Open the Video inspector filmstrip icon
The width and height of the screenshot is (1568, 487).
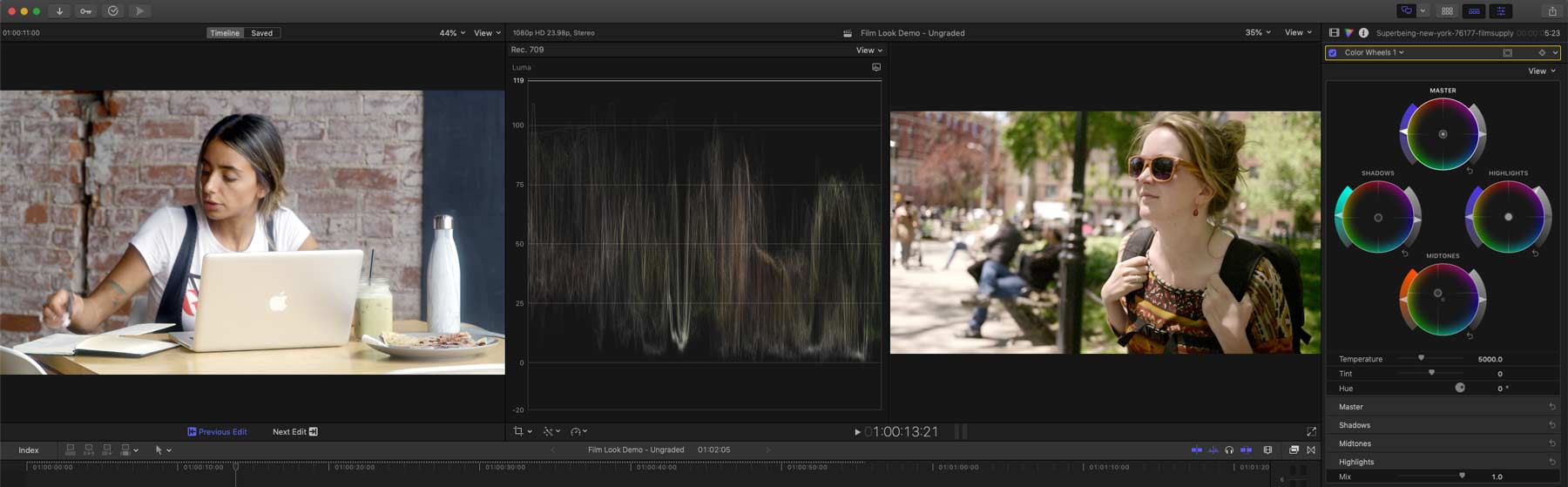[1334, 32]
